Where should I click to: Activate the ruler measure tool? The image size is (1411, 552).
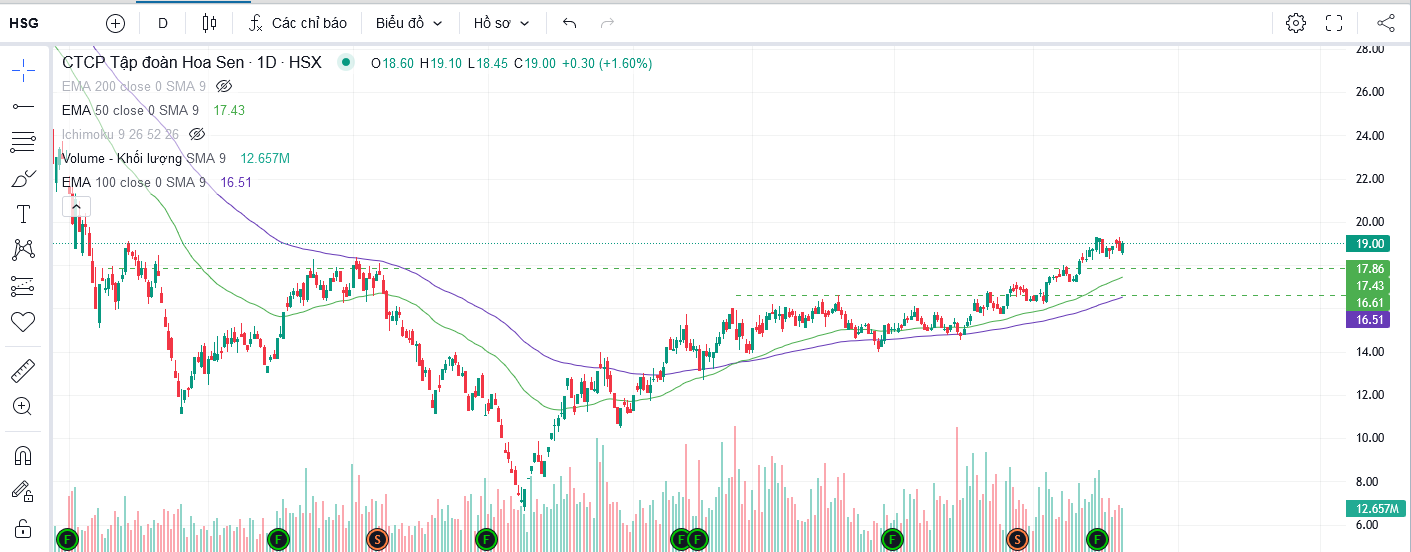point(22,371)
